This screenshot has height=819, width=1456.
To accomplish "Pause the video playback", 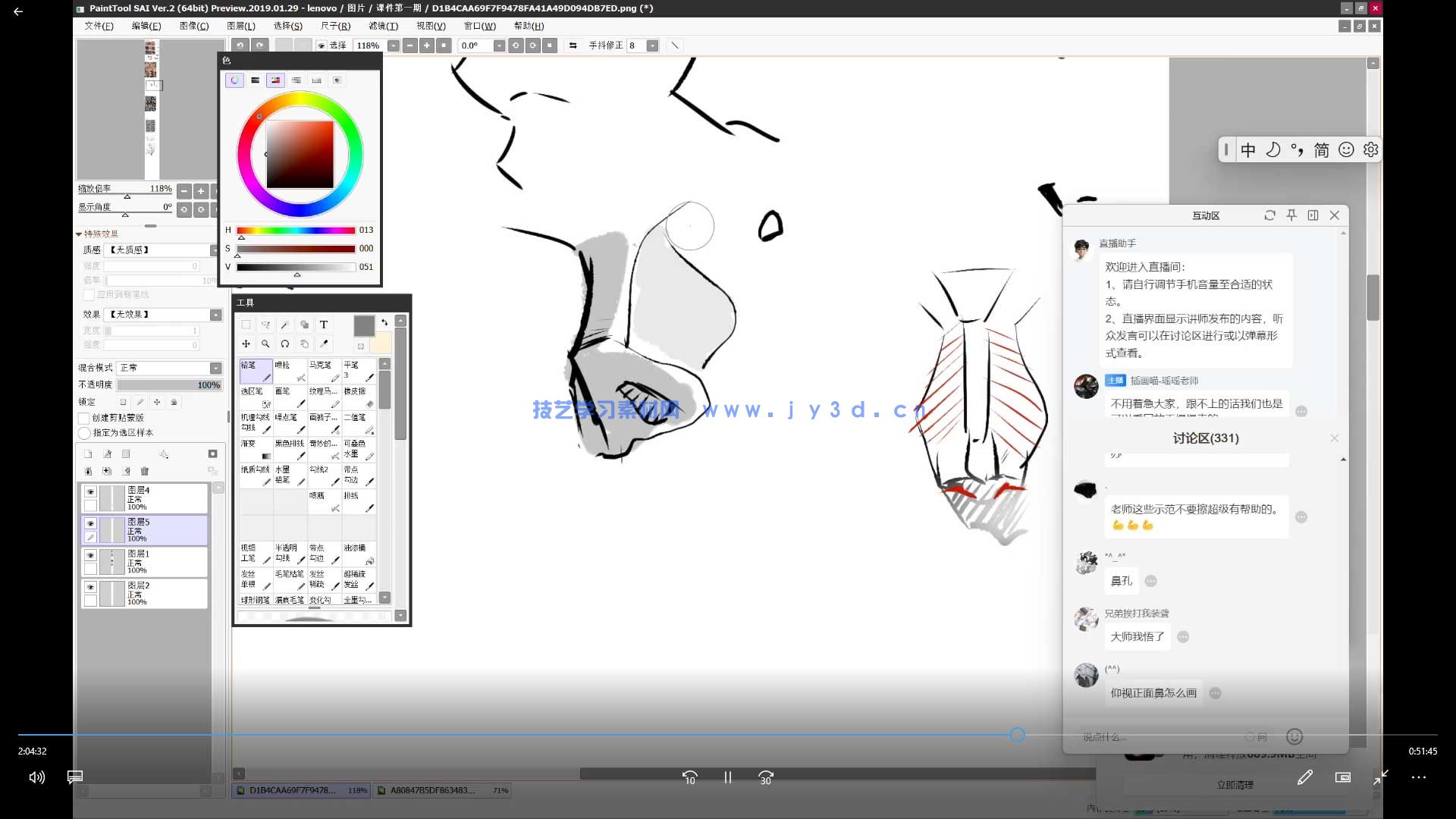I will (x=727, y=777).
